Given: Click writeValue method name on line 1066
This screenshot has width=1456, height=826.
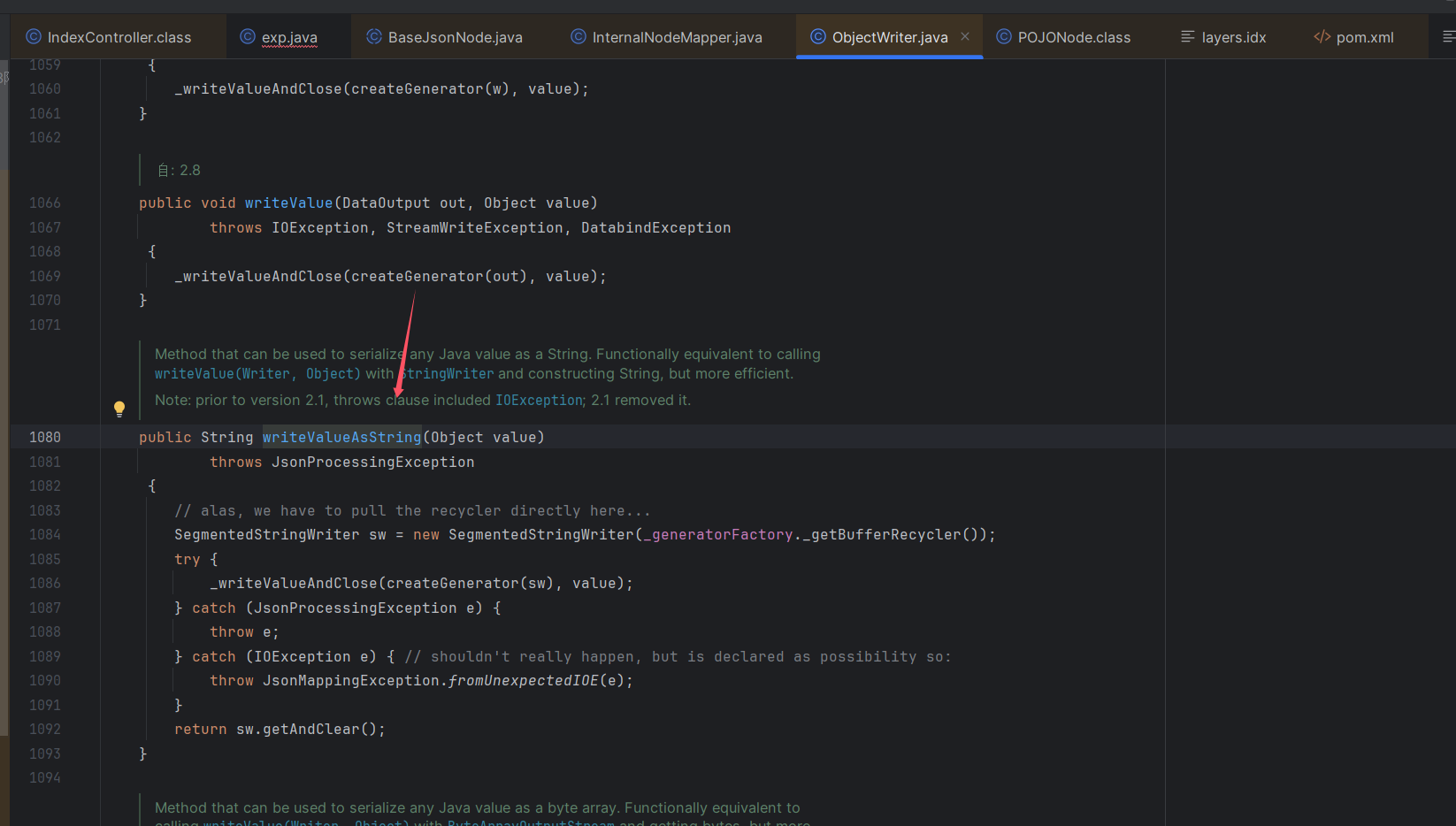Looking at the screenshot, I should click(x=289, y=203).
